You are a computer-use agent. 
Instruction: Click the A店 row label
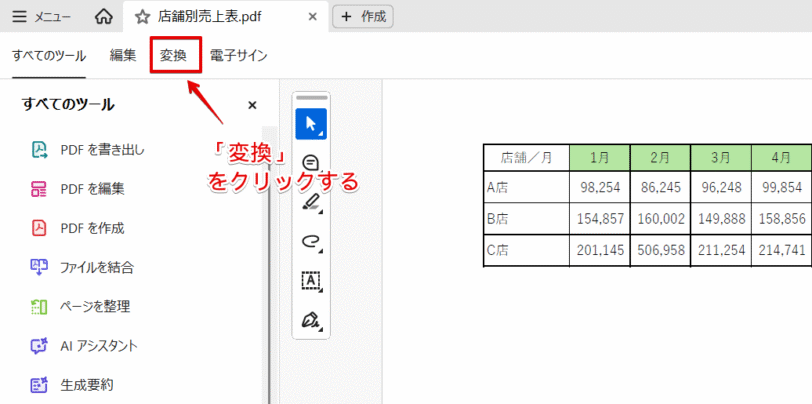pyautogui.click(x=498, y=187)
